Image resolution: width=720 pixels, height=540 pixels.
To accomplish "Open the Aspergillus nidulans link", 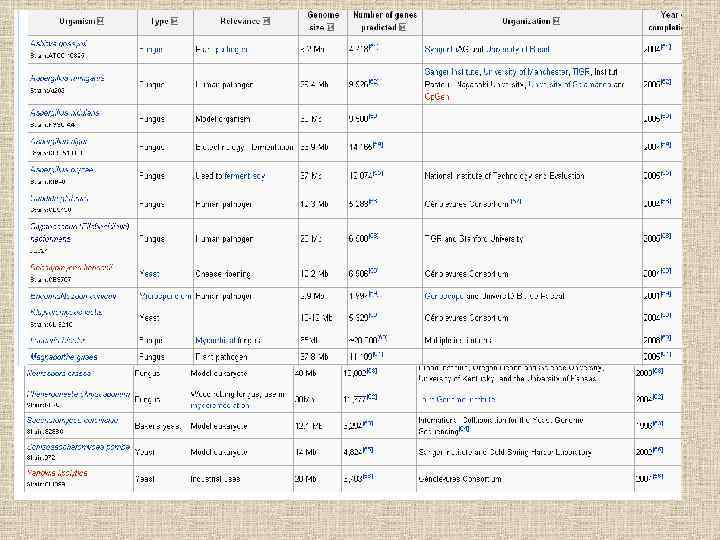I will [x=64, y=112].
